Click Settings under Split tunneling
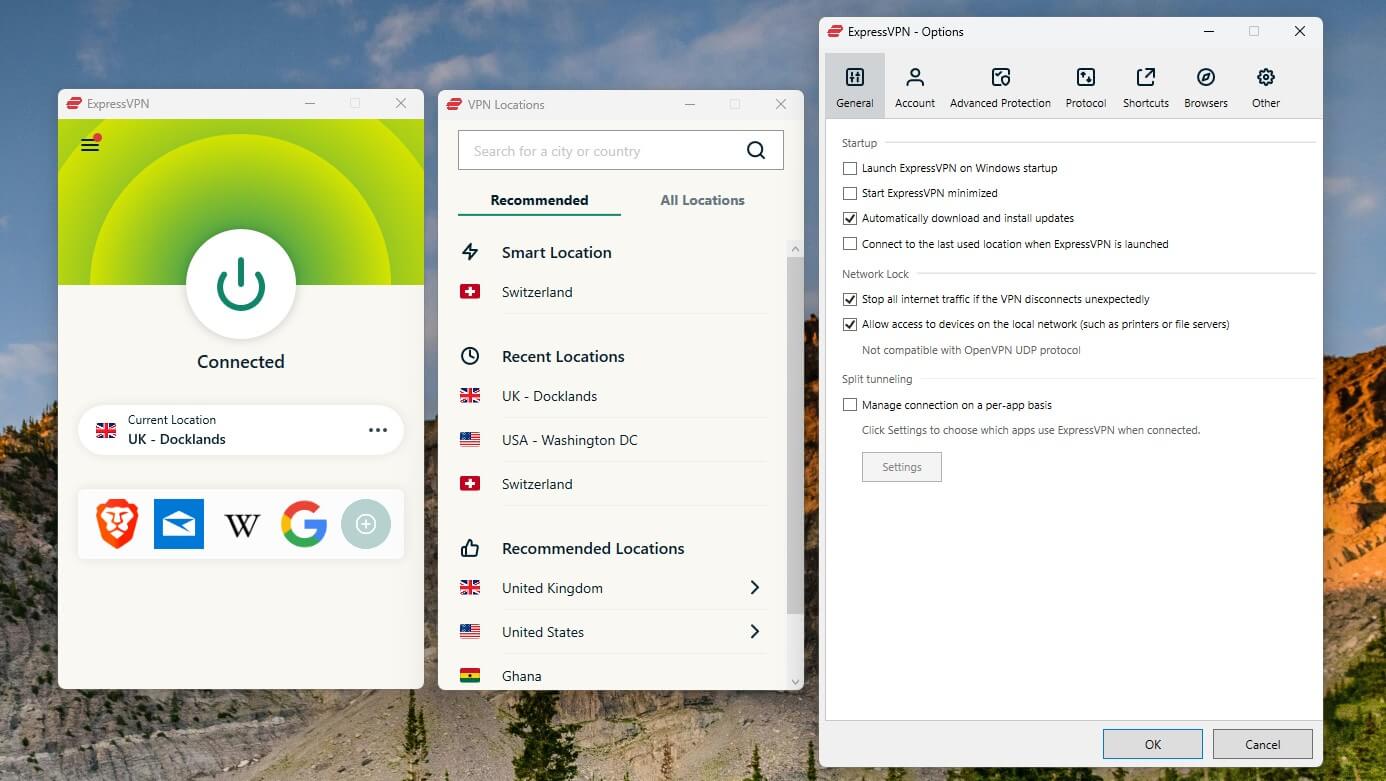This screenshot has height=781, width=1386. point(901,466)
